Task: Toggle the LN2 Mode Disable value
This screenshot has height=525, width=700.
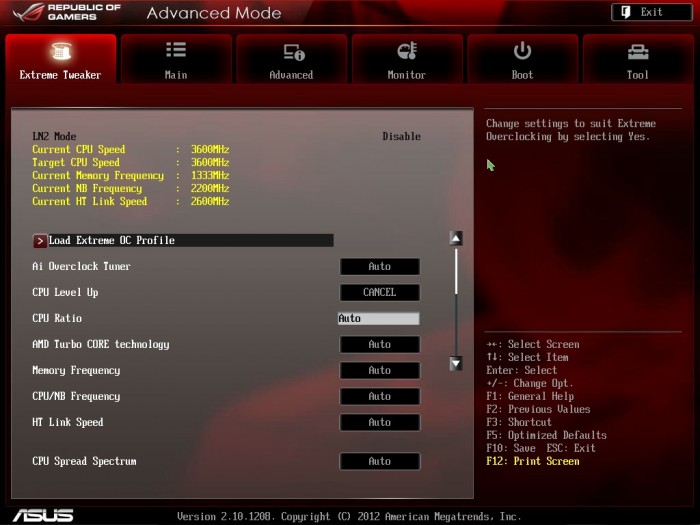Action: (401, 137)
